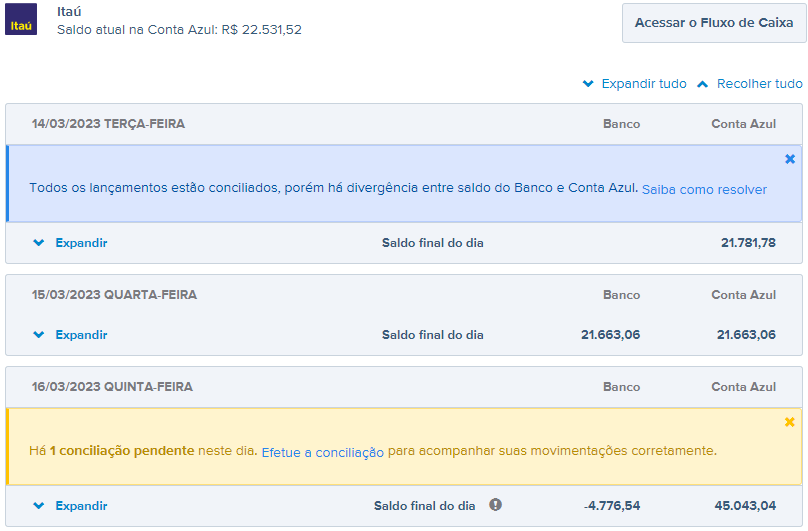808x531 pixels.
Task: Click chevron icon in 16/03/2023 row
Action: point(39,506)
